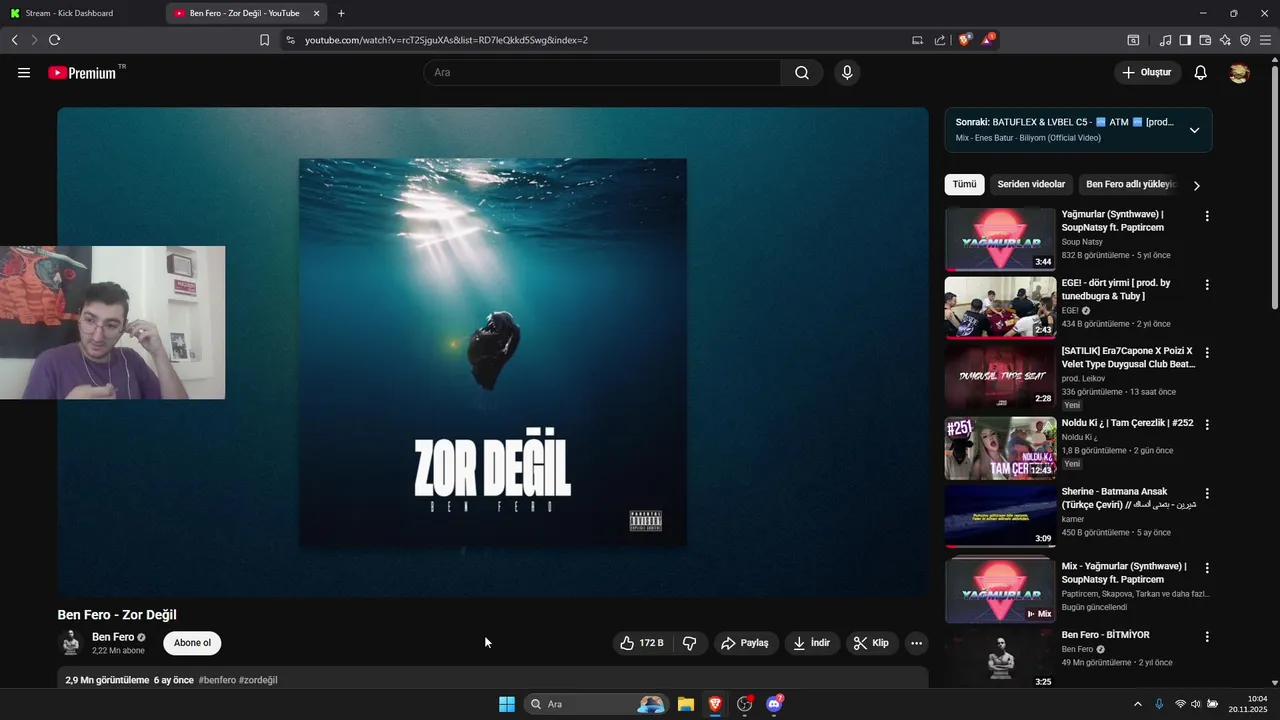Click the install/cast screen icon in address bar
The width and height of the screenshot is (1280, 720).
coord(917,40)
